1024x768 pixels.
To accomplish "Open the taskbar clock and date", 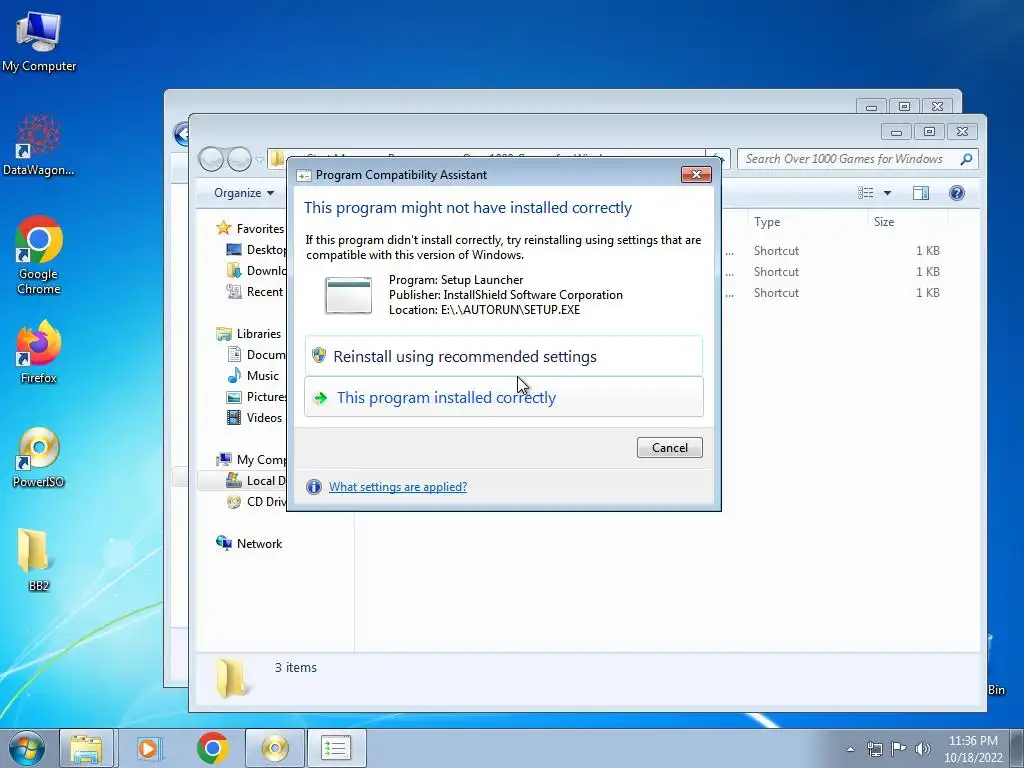I will (x=973, y=749).
